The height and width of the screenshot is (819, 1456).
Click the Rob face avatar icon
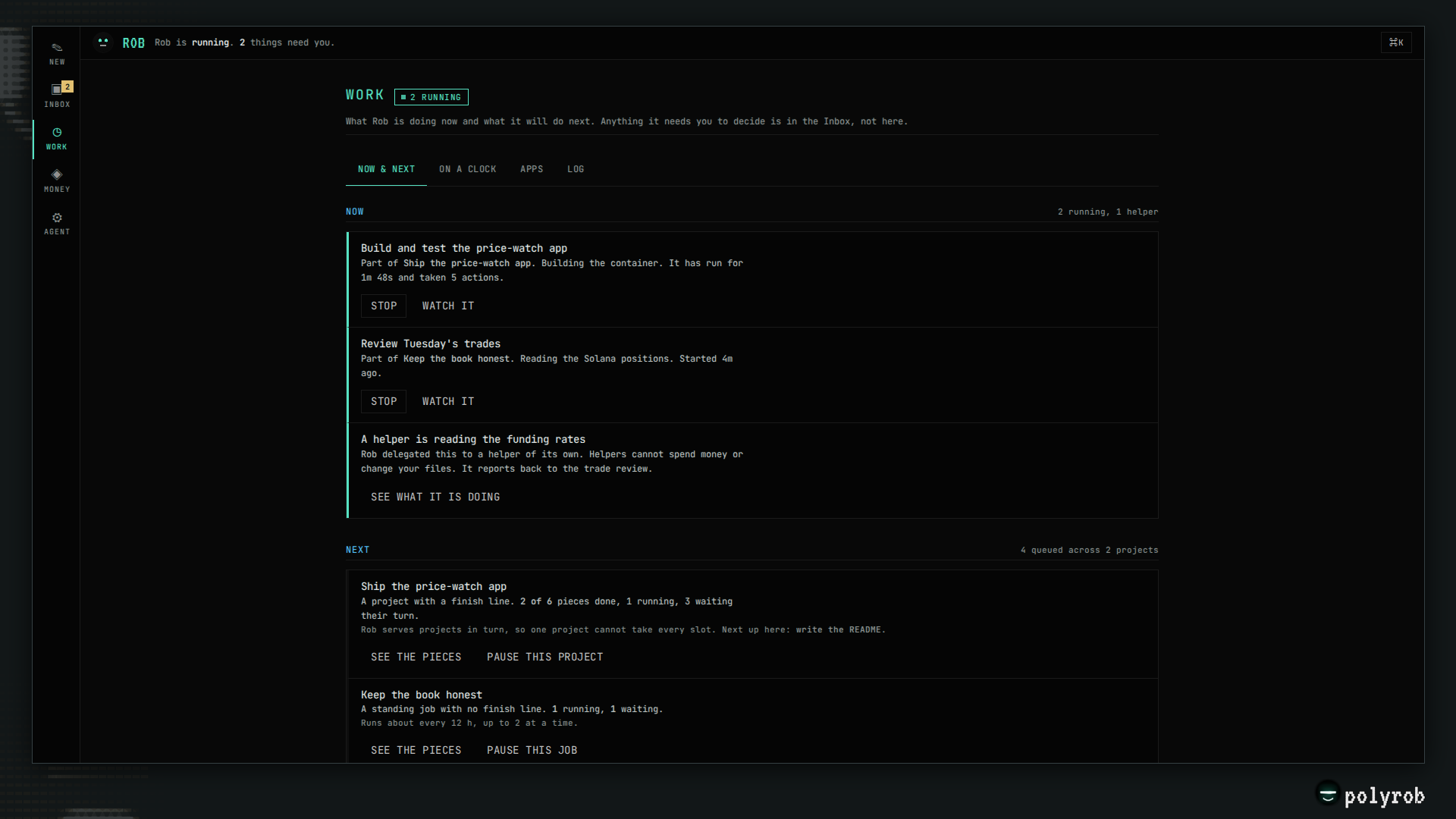click(x=103, y=42)
